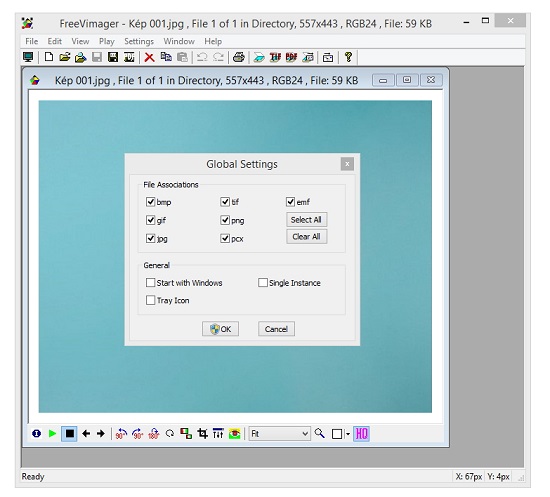The height and width of the screenshot is (497, 550).
Task: Open the Play menu
Action: pos(107,41)
